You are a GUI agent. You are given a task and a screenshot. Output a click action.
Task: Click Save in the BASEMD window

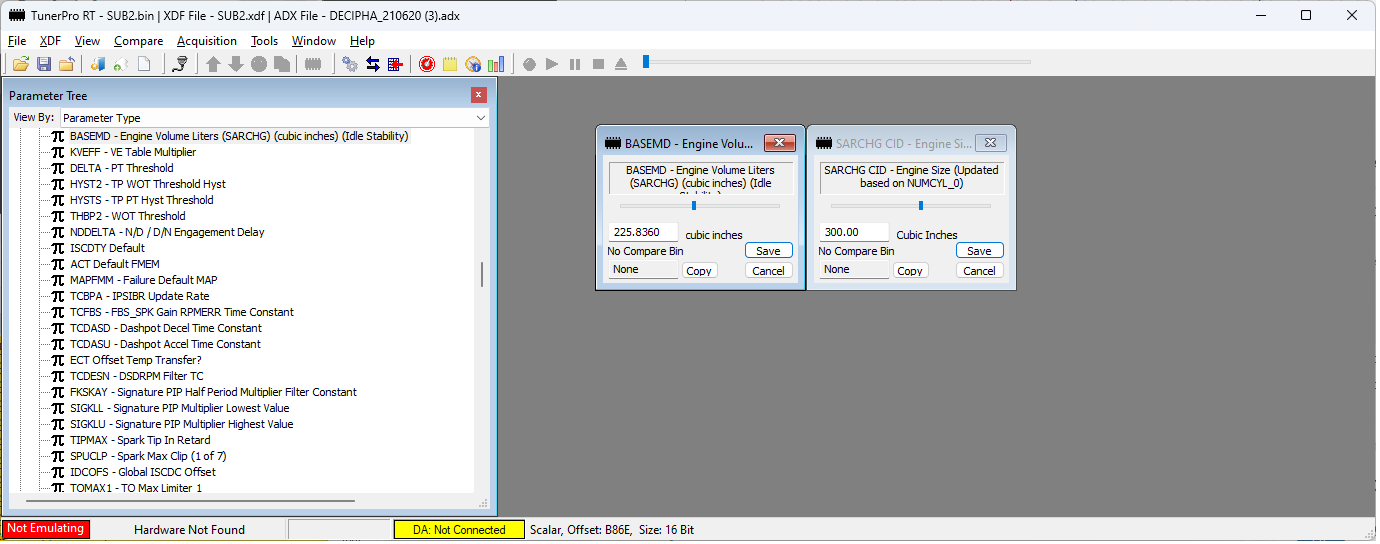pos(768,251)
